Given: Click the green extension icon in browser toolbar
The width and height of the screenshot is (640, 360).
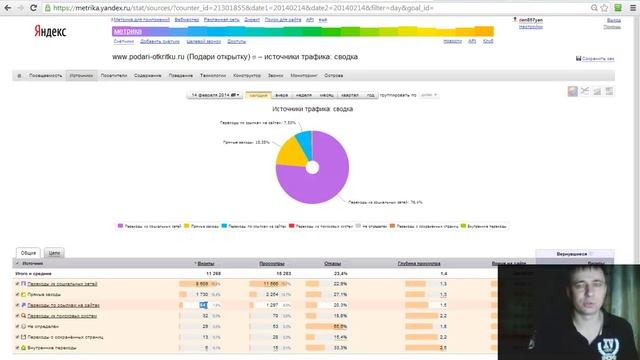Looking at the screenshot, I should click(618, 8).
